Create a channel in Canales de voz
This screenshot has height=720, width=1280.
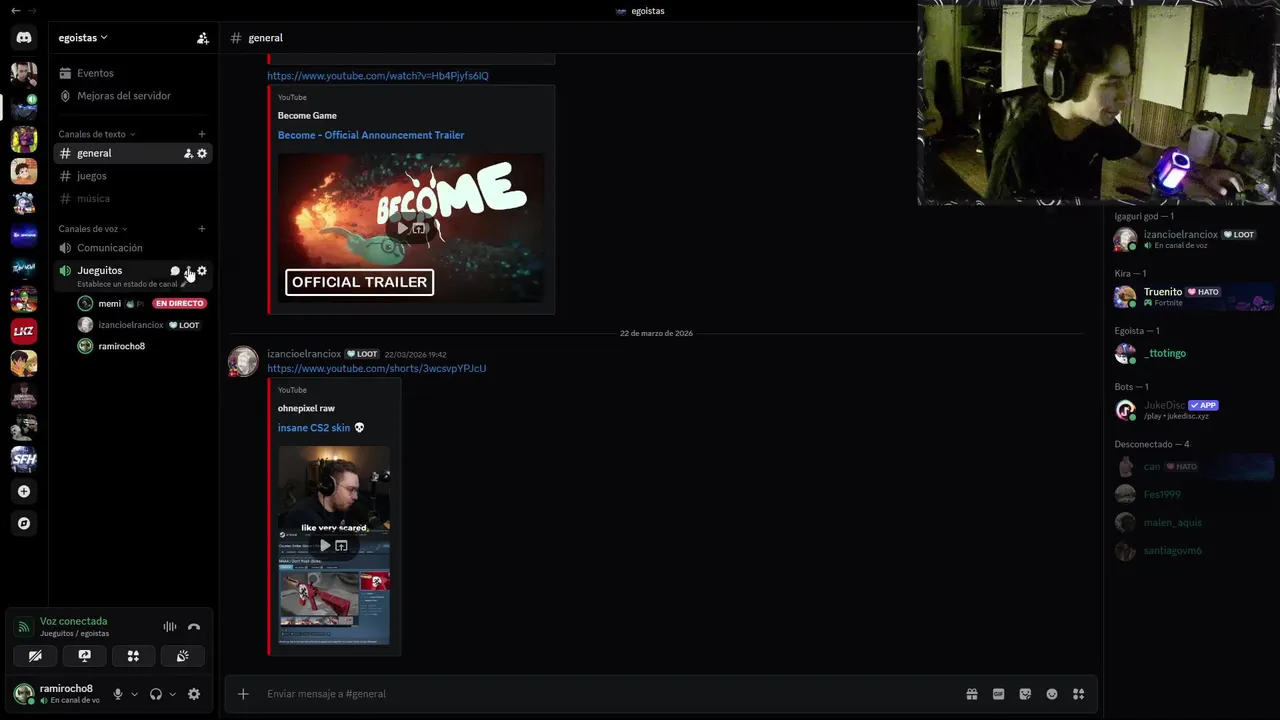point(202,229)
